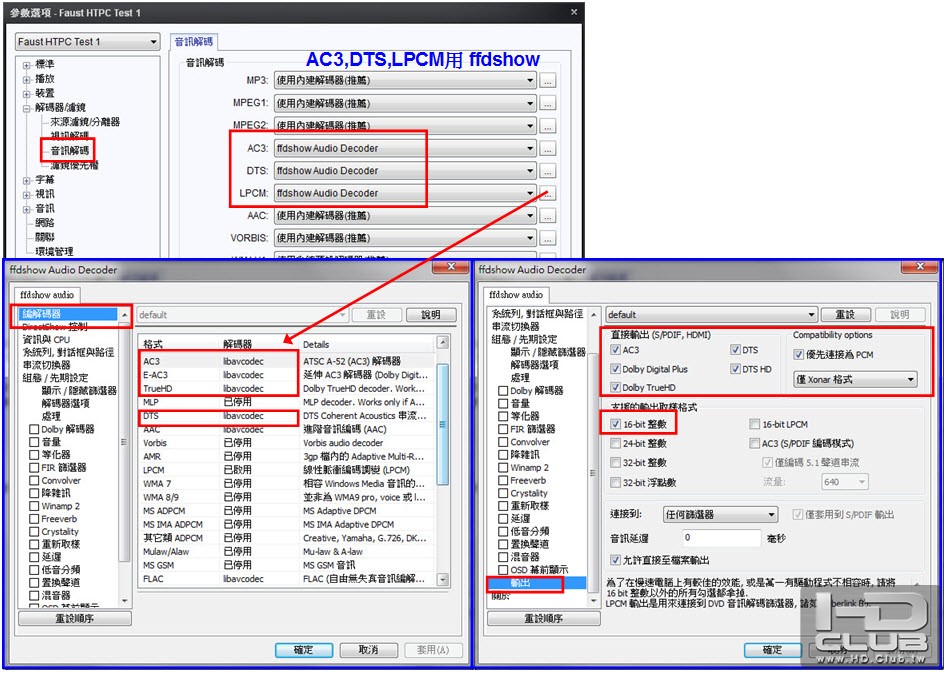Select 輸出 in the ffdshow tree

(x=520, y=583)
